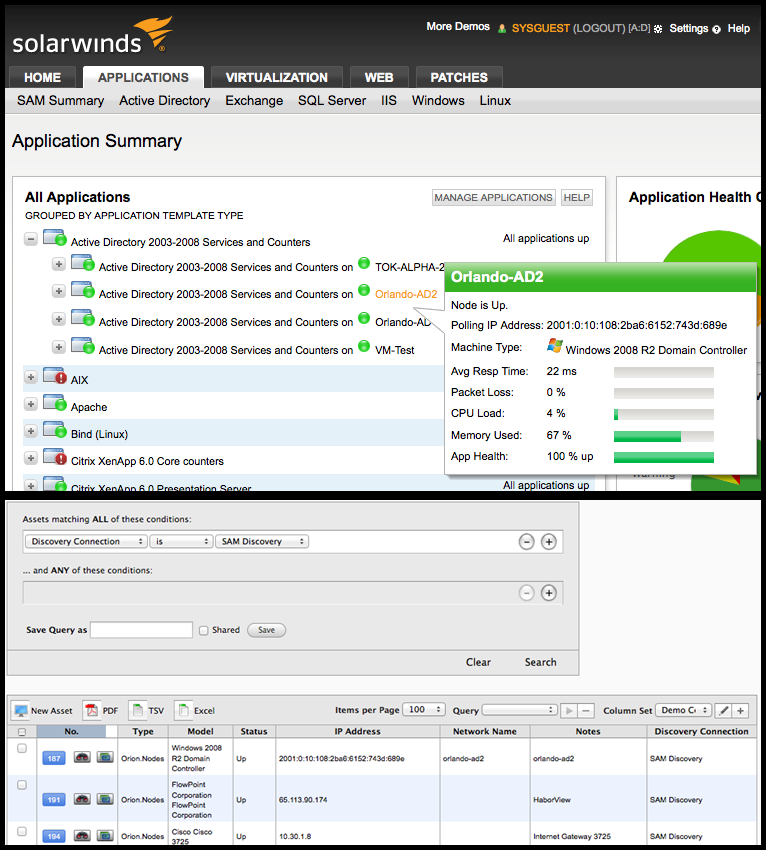Click the edit column set pencil icon
This screenshot has height=850, width=766.
(x=724, y=711)
